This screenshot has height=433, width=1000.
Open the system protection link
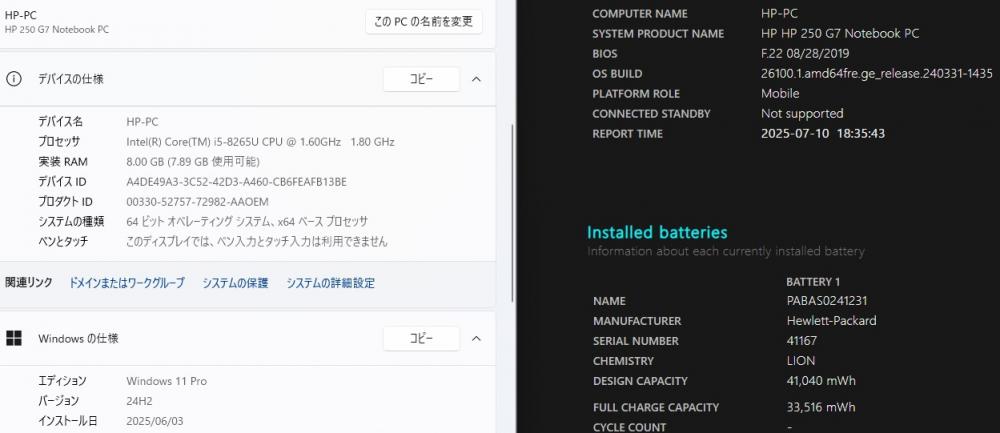coord(235,283)
